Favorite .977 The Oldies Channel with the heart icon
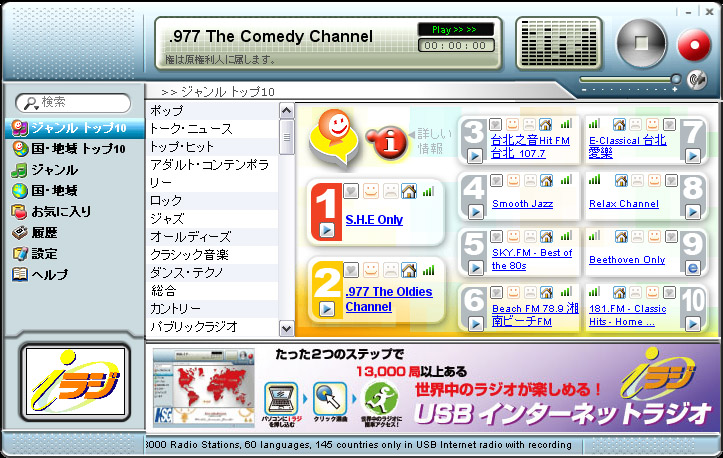This screenshot has height=458, width=723. click(351, 270)
